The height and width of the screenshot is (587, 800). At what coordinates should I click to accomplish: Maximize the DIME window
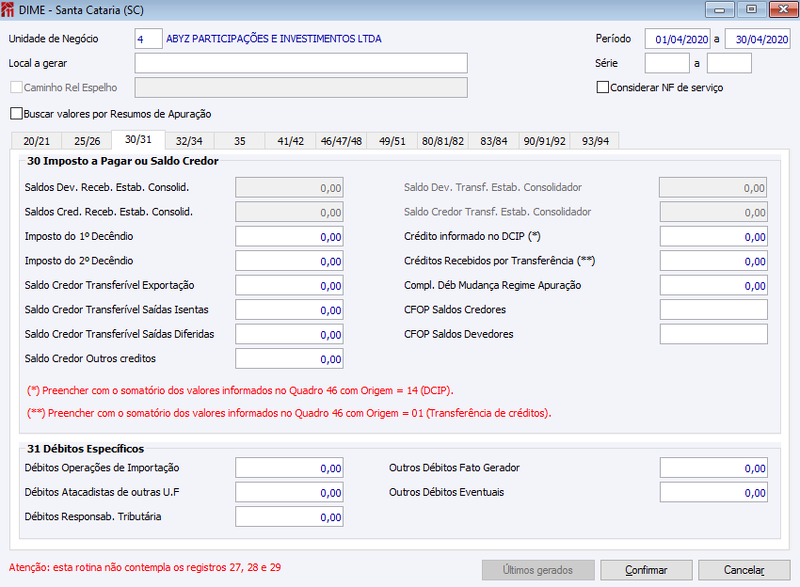[751, 9]
